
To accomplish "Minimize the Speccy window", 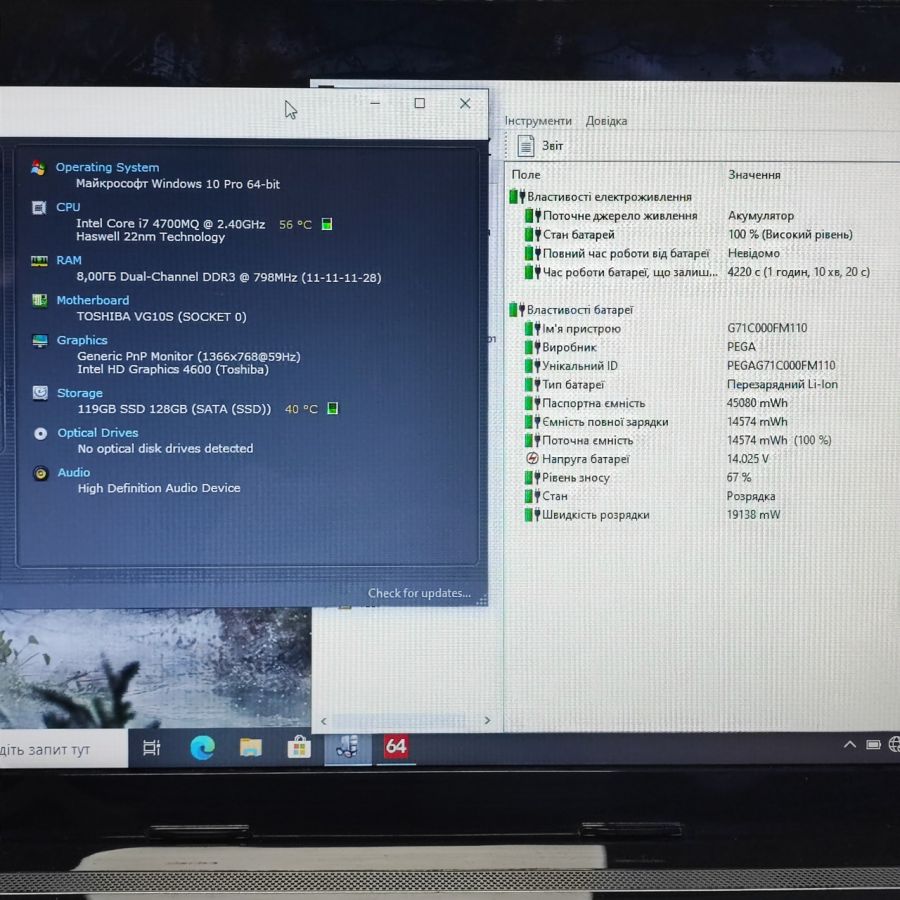I will click(x=375, y=103).
